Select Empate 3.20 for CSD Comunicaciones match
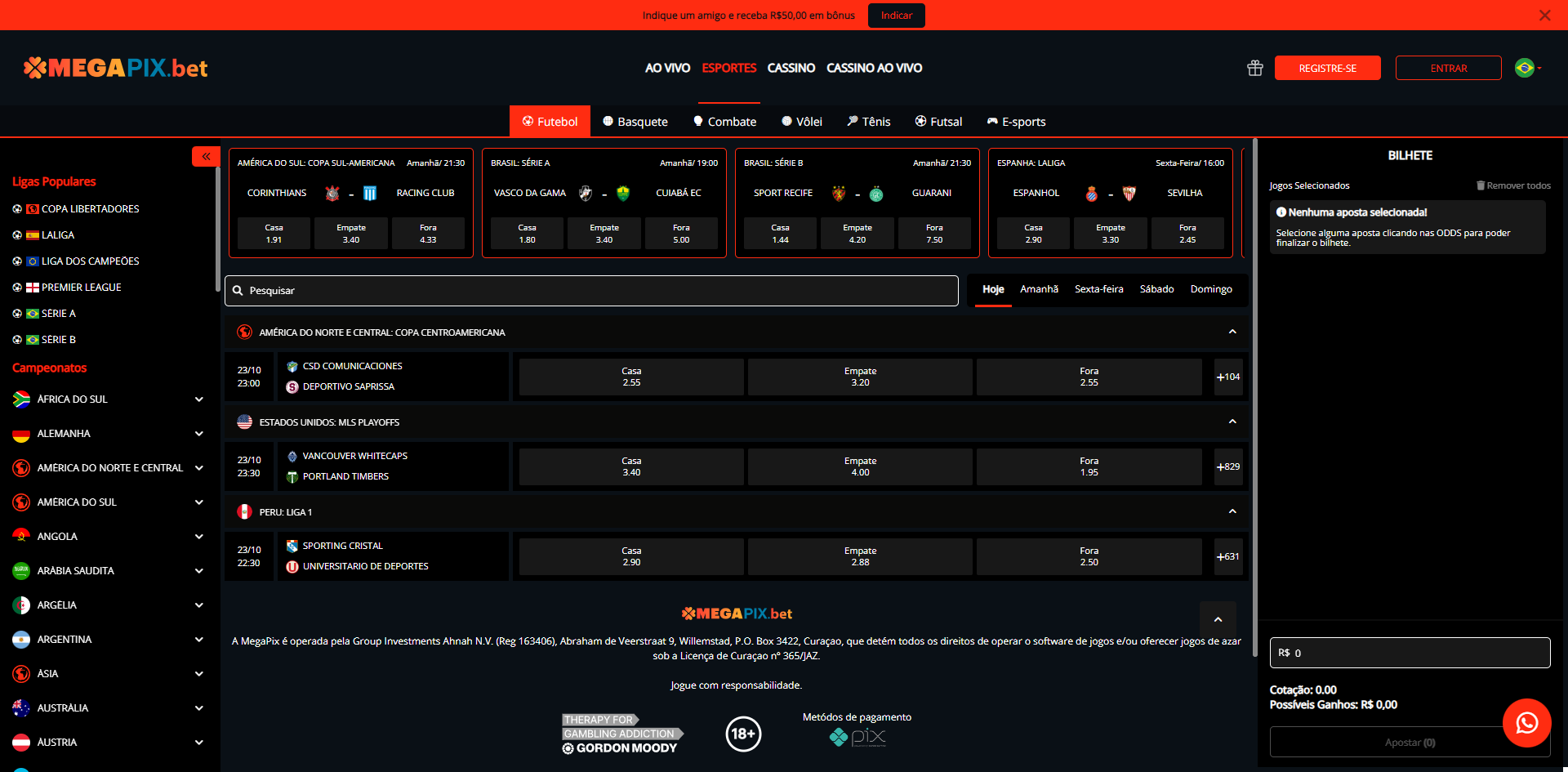The width and height of the screenshot is (1568, 772). (860, 377)
